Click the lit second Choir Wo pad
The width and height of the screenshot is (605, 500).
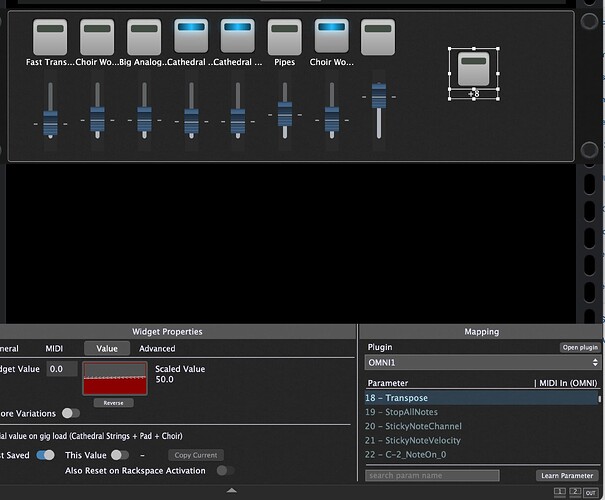pyautogui.click(x=333, y=37)
